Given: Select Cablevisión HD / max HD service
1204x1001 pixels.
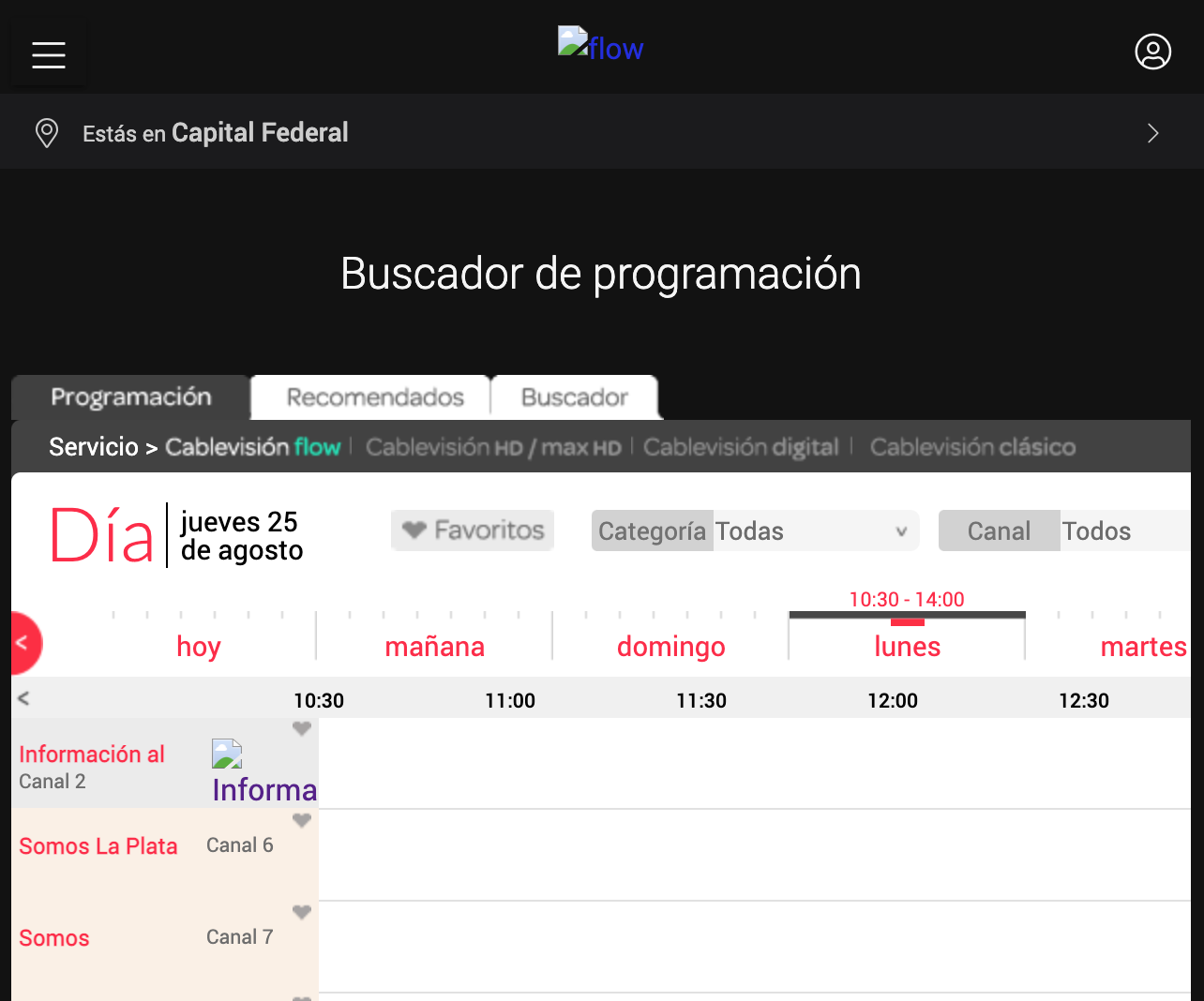Looking at the screenshot, I should (493, 447).
